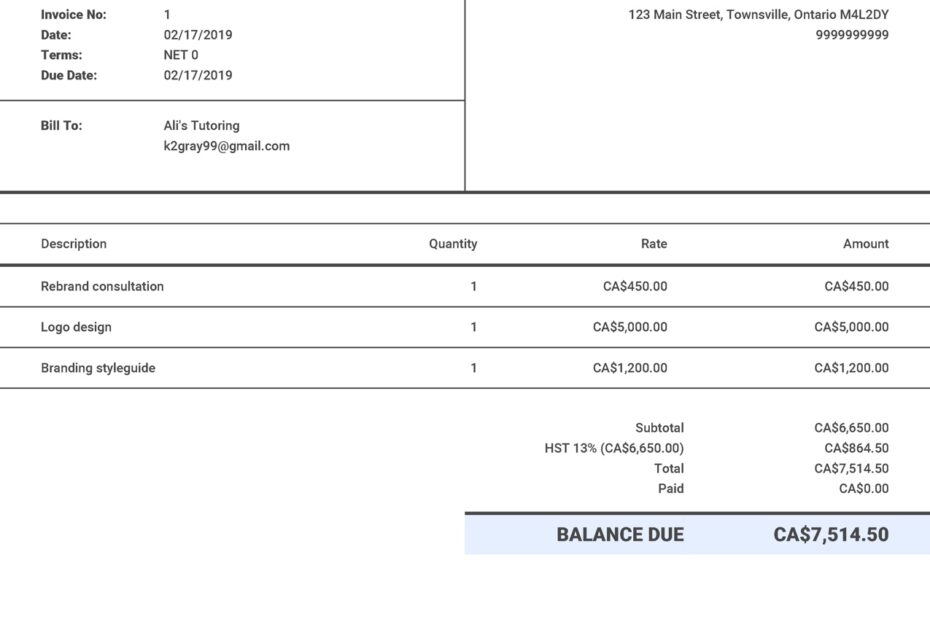Screen dimensions: 930x620
Task: Select the Bill To name Ali's Tutoring
Action: [203, 125]
